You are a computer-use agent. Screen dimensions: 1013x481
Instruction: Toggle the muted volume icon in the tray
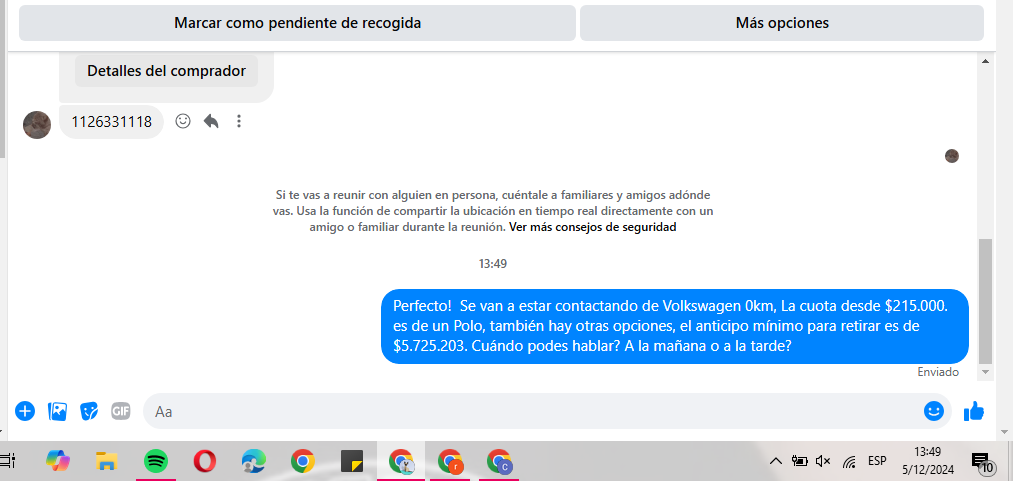[823, 461]
